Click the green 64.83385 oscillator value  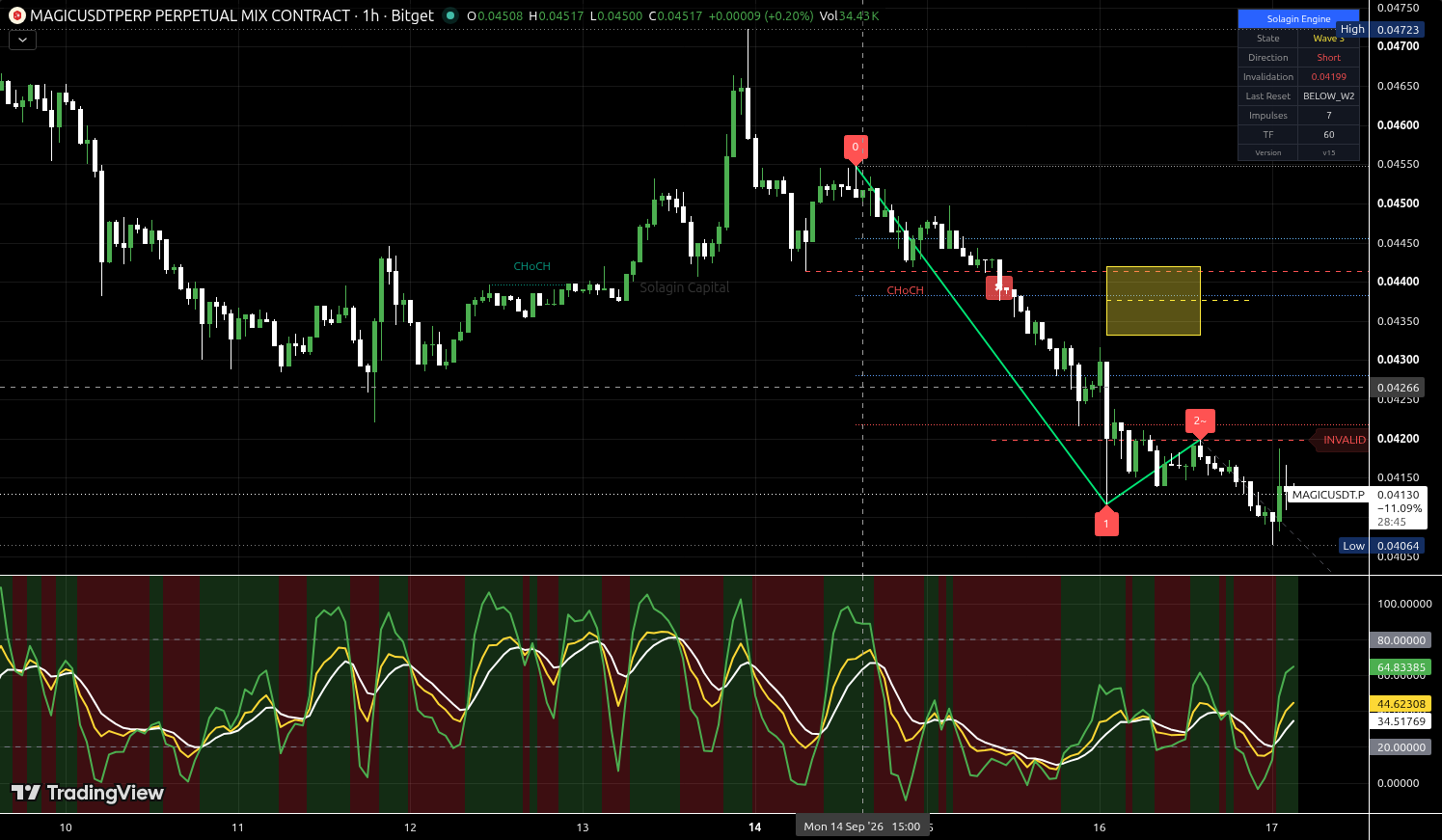pyautogui.click(x=1401, y=667)
